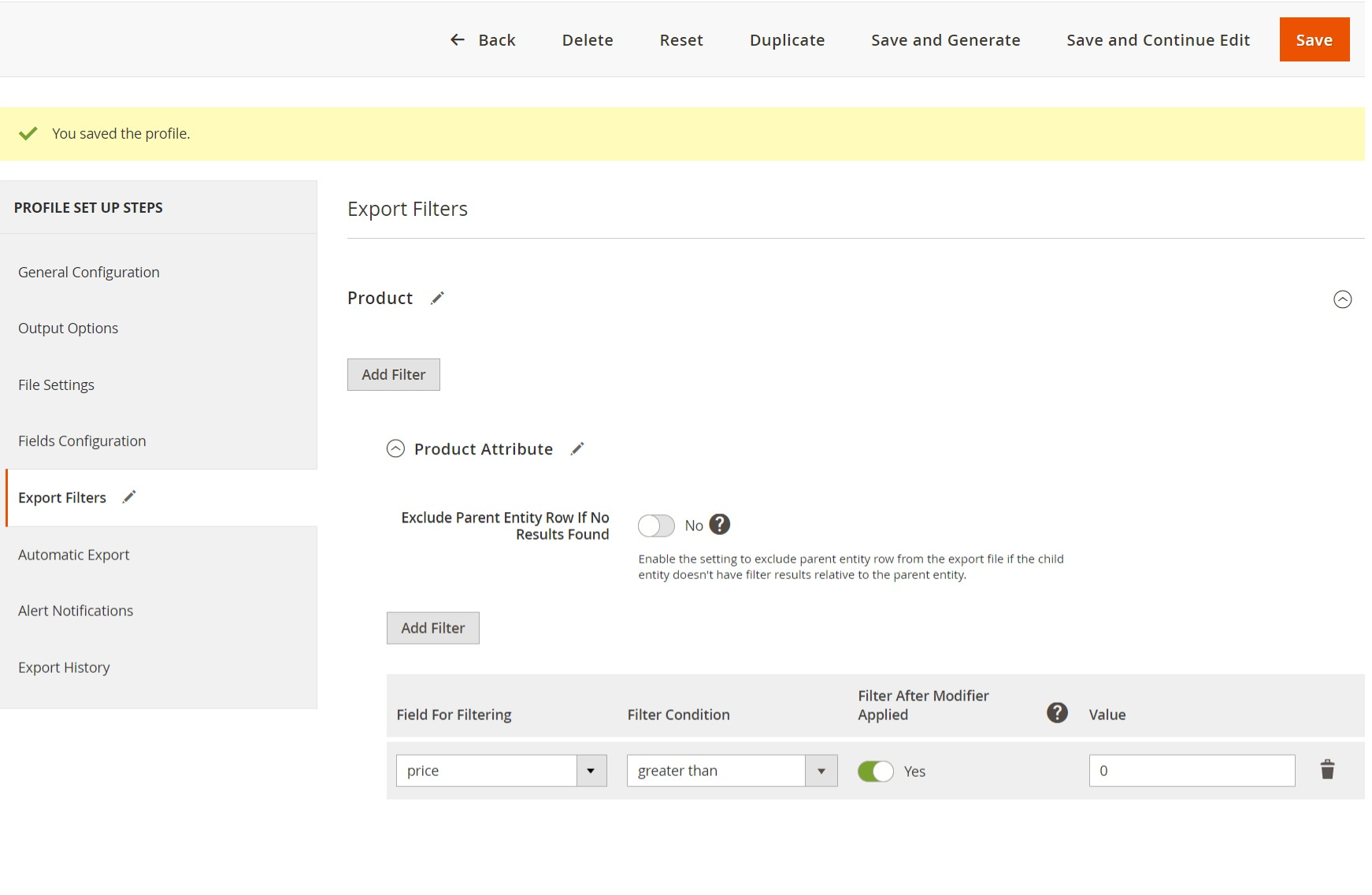
Task: Click the orange Save button
Action: pyautogui.click(x=1314, y=39)
